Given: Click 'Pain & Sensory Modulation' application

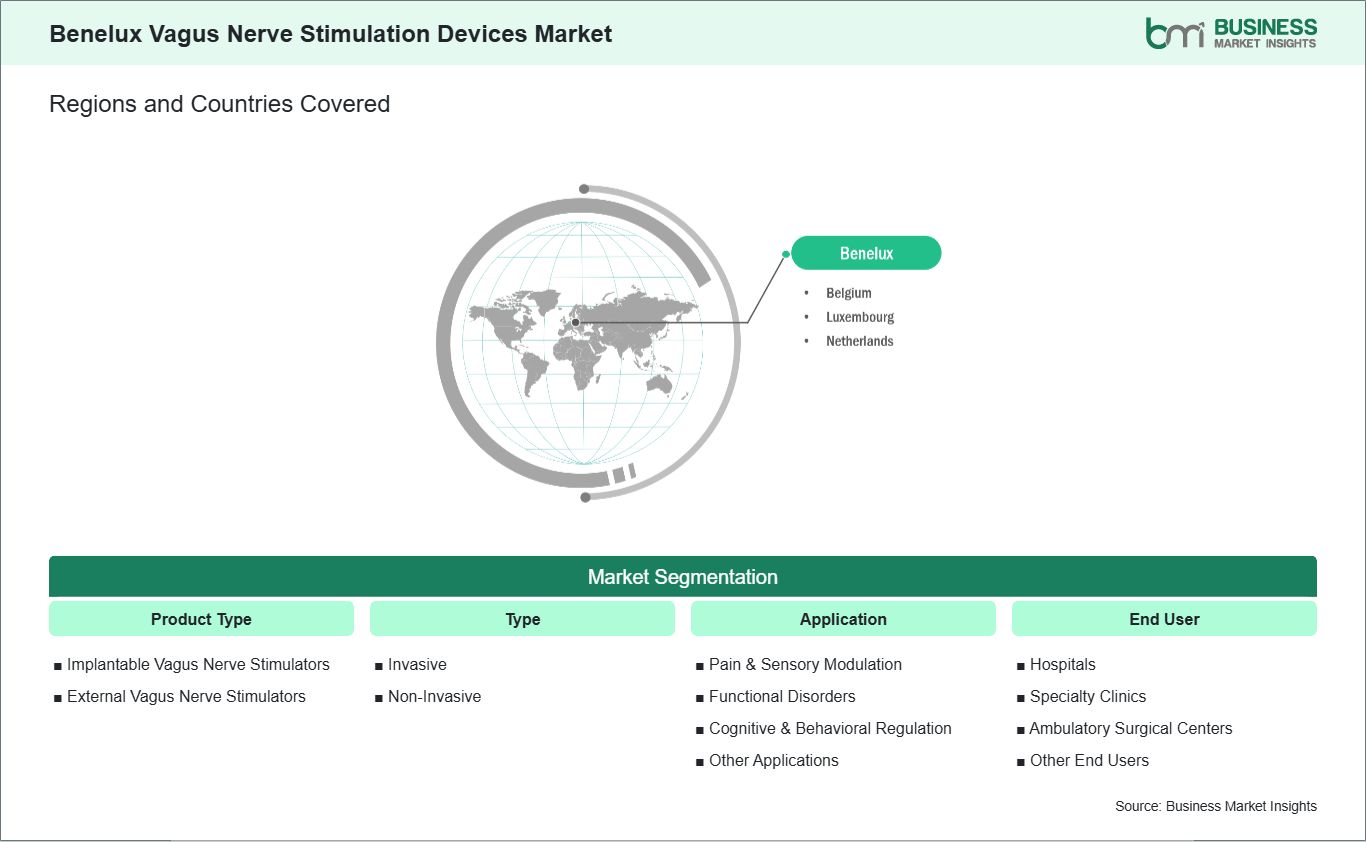Looking at the screenshot, I should point(805,664).
